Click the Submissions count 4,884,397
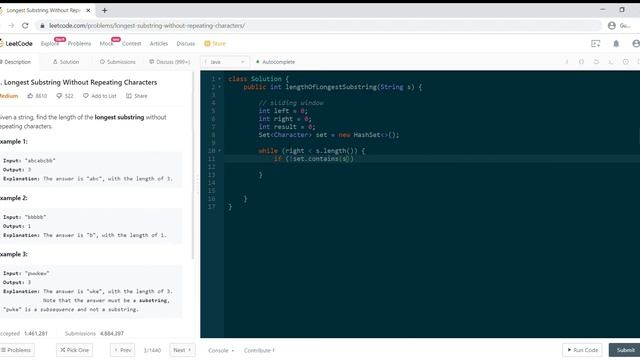 tap(111, 333)
